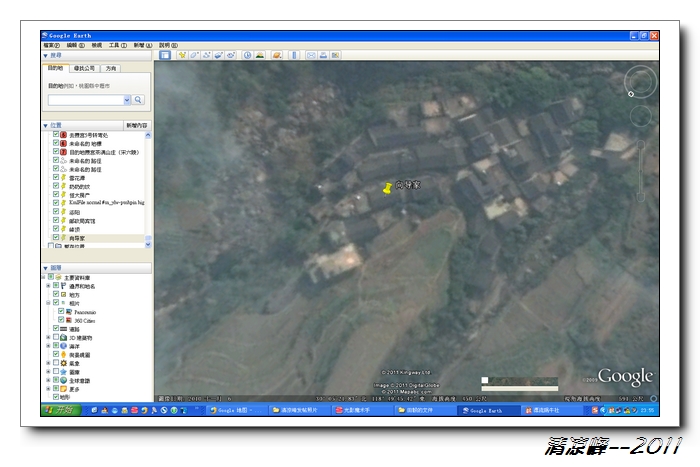View location in Google Maps icon

[335, 55]
